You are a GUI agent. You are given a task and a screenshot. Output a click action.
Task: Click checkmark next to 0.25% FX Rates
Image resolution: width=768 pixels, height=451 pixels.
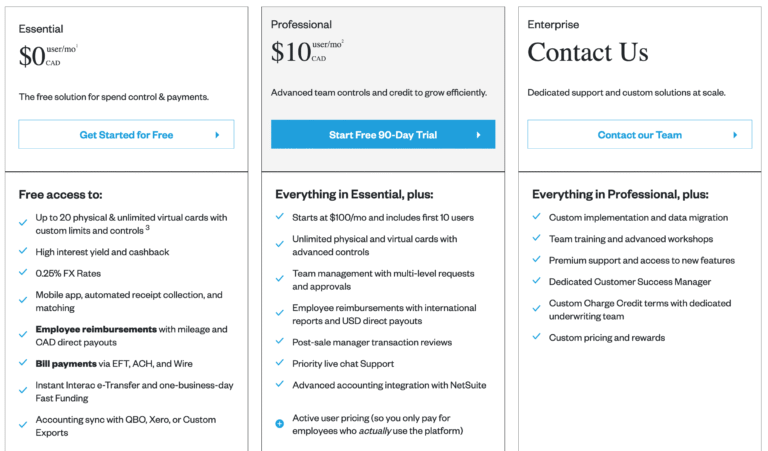tap(23, 273)
